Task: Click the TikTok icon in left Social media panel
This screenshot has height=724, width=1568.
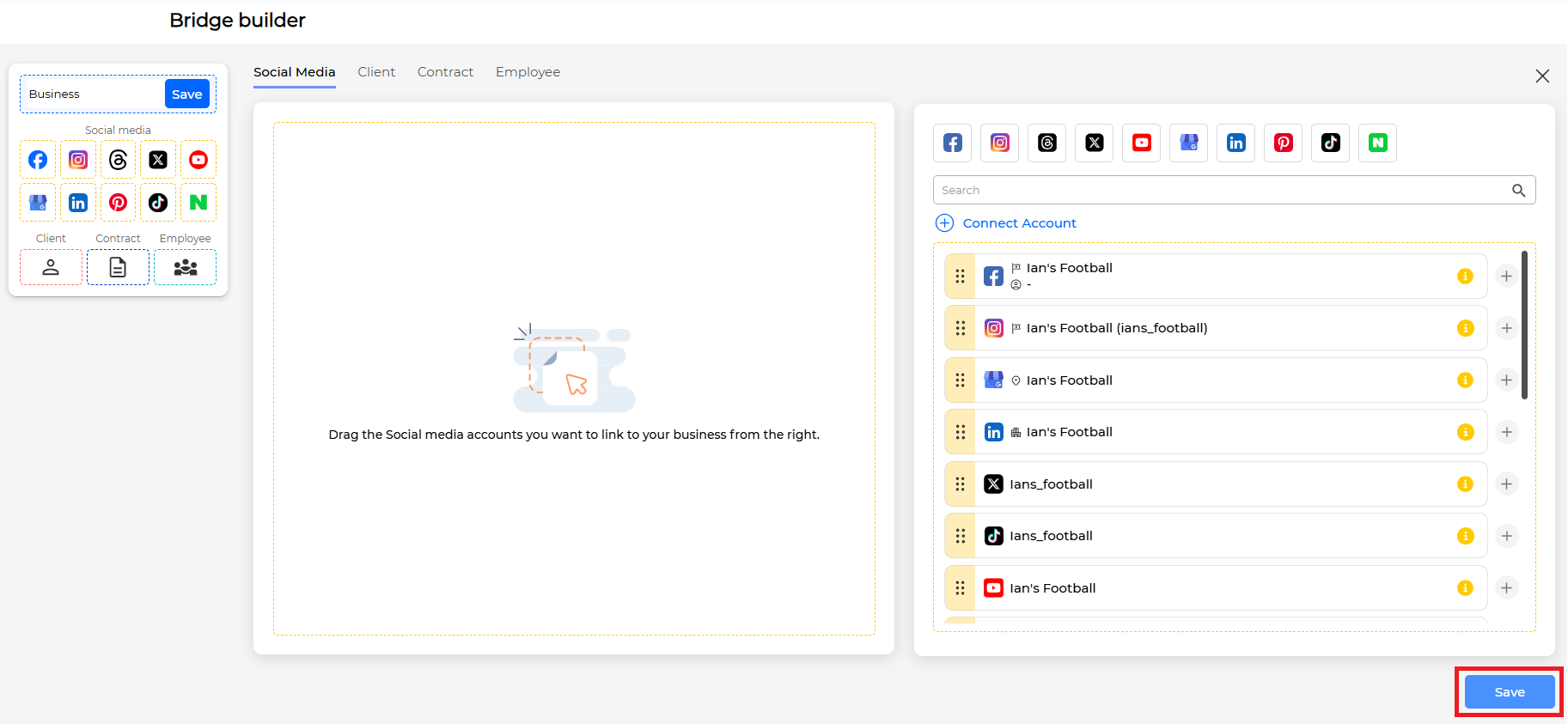Action: 158,203
